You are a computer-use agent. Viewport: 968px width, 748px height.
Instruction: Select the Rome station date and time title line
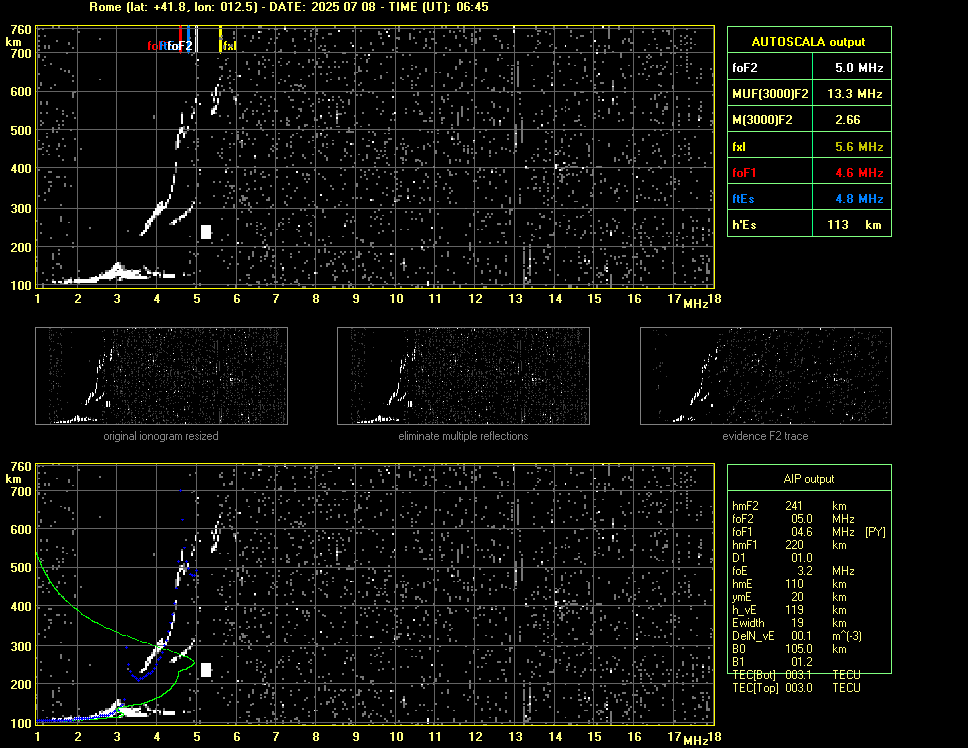(x=289, y=7)
